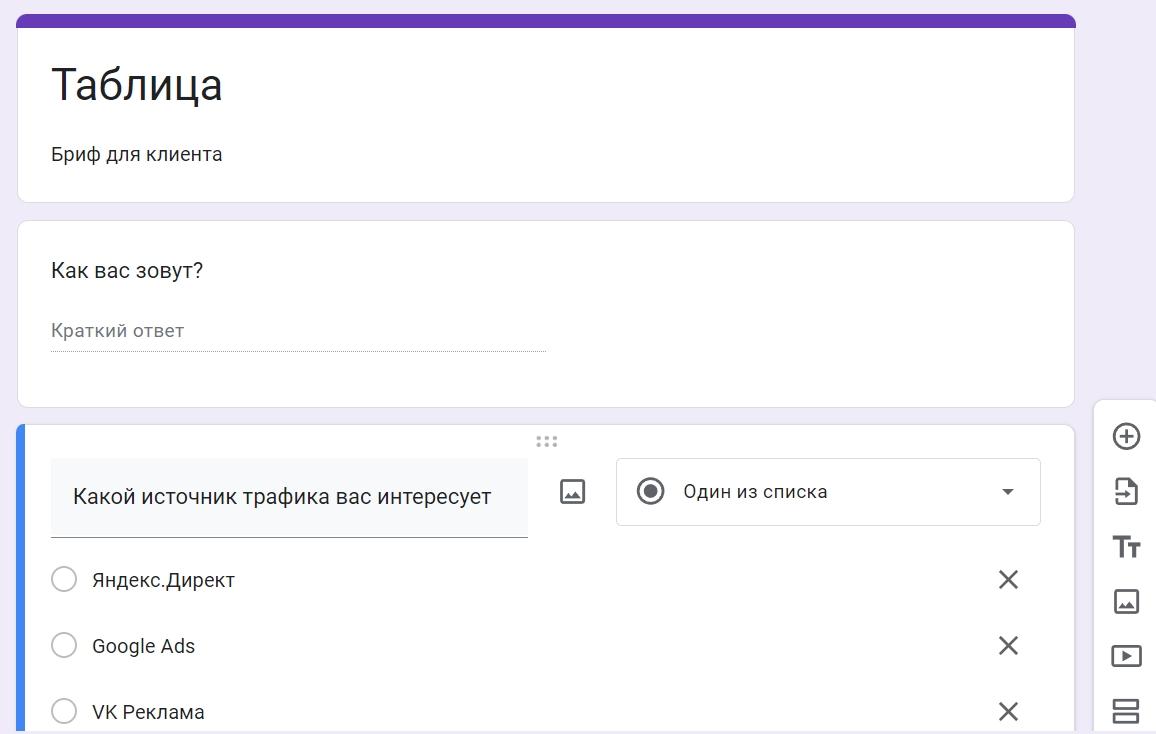1156x734 pixels.
Task: Click the Import questions icon
Action: tap(1126, 491)
